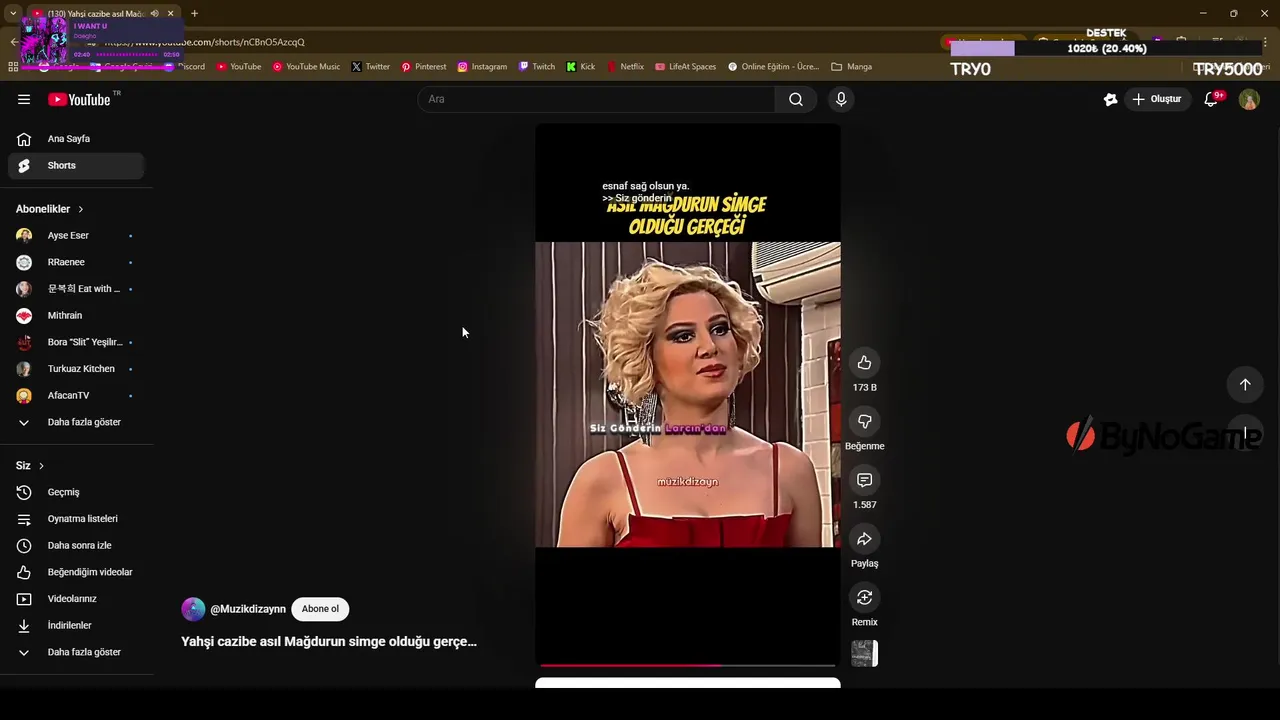Open the Ayse Eser channel
1280x720 pixels.
pos(76,235)
